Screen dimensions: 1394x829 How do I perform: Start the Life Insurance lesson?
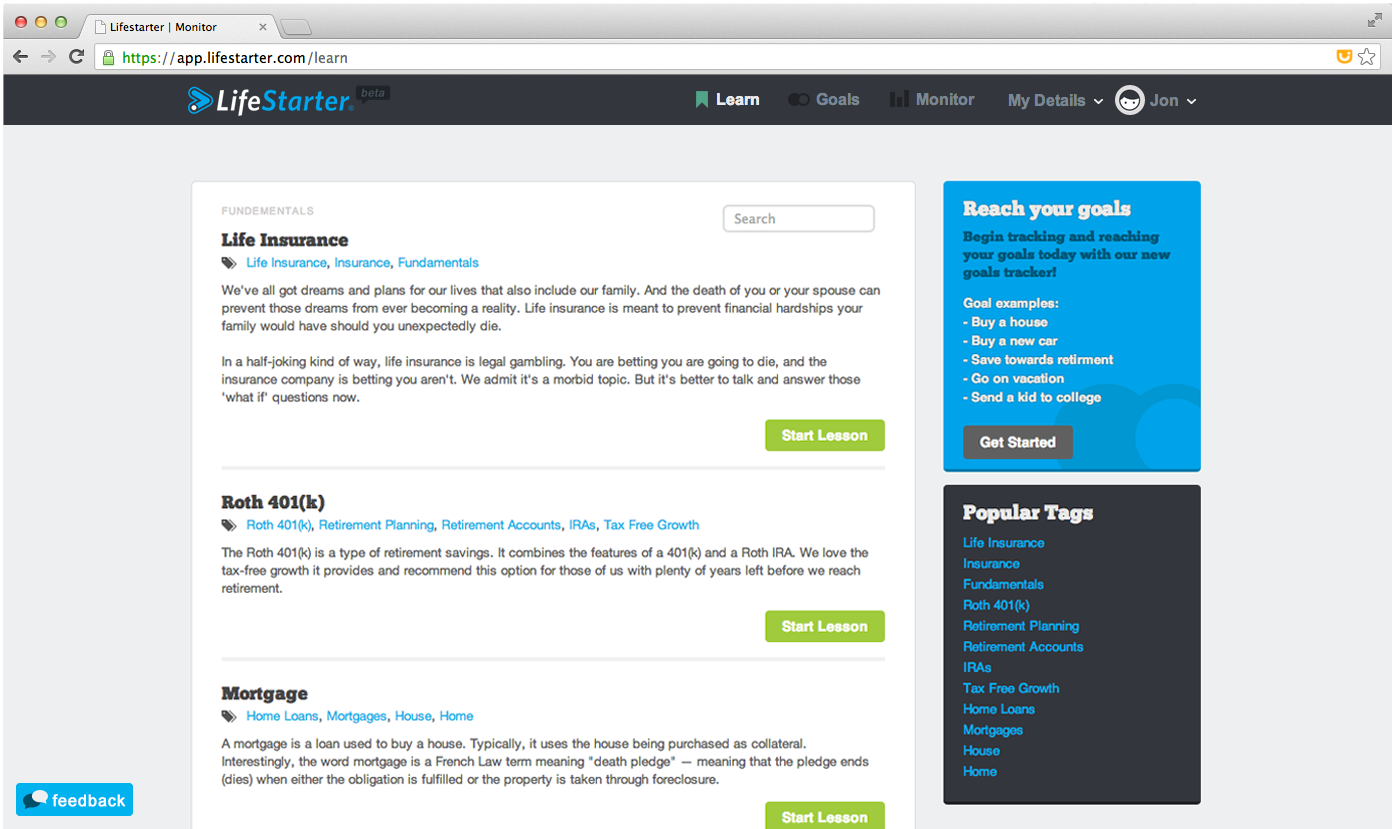825,435
